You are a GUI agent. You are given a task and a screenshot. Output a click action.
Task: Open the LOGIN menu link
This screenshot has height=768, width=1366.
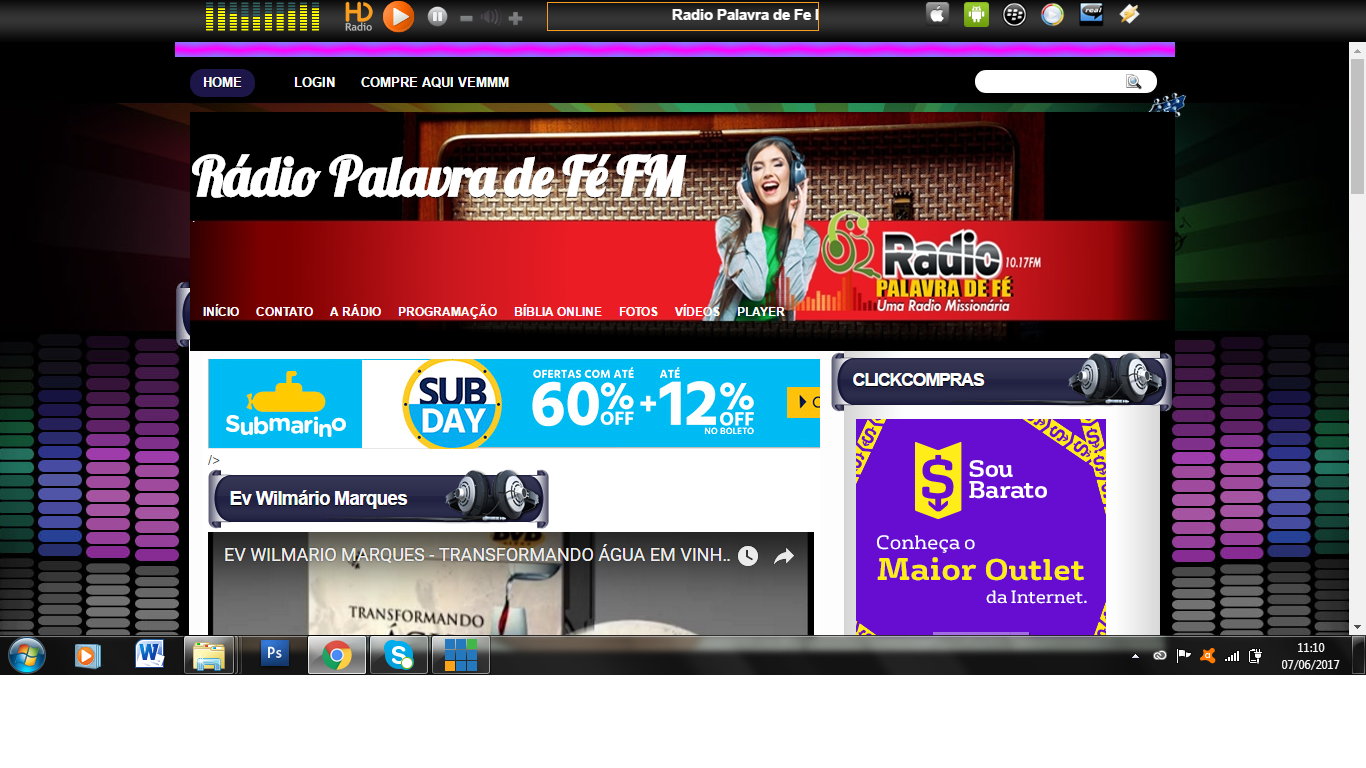pyautogui.click(x=314, y=82)
